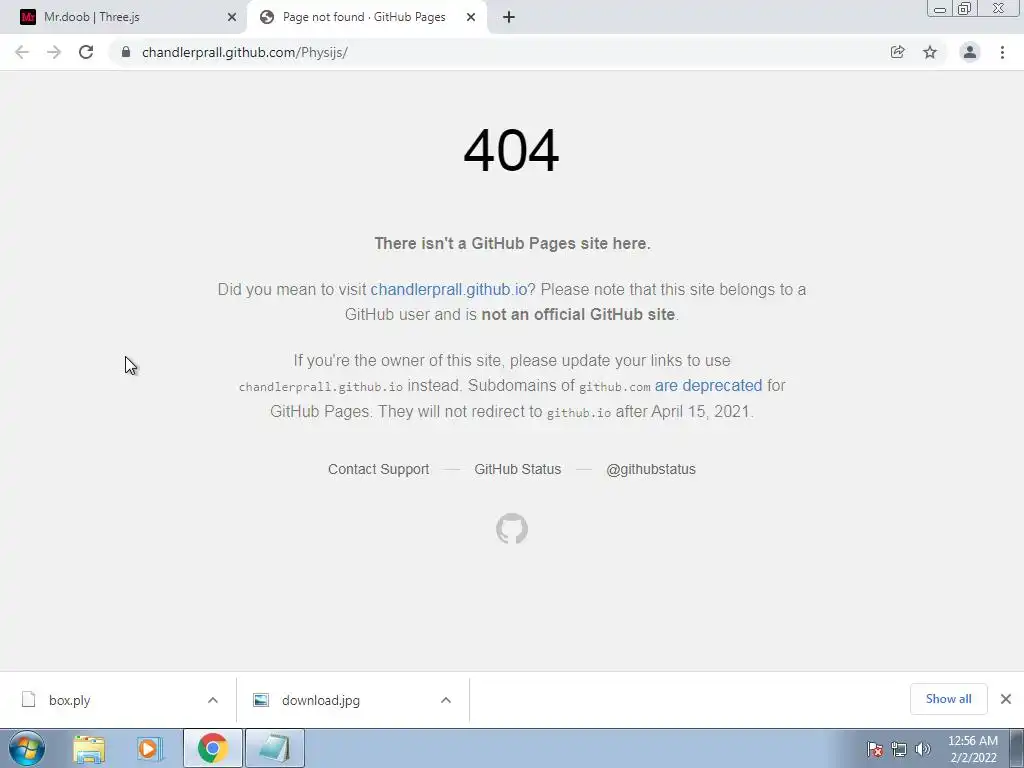Bookmark this page with the star icon

click(930, 52)
